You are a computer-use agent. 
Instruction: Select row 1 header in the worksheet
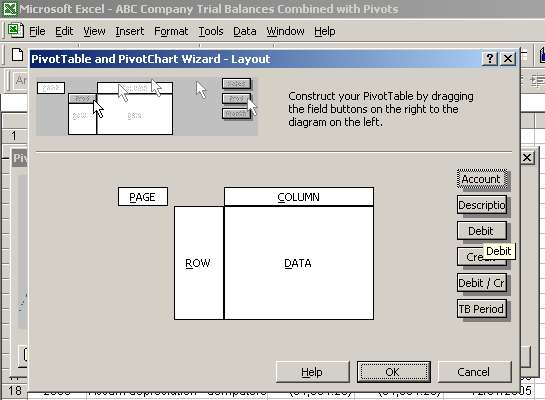pos(14,135)
